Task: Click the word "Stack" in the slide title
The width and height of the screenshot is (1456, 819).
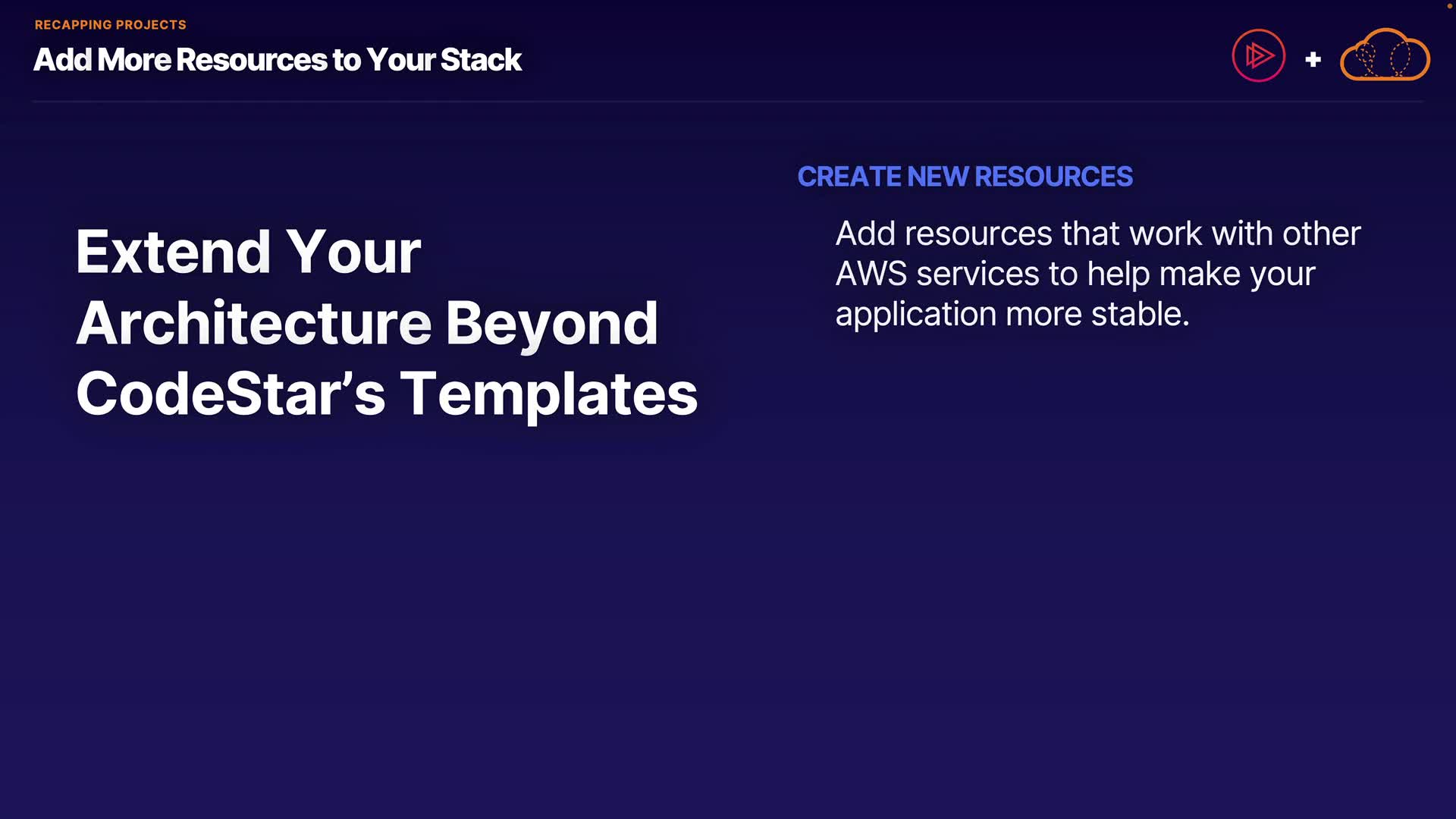Action: (481, 60)
